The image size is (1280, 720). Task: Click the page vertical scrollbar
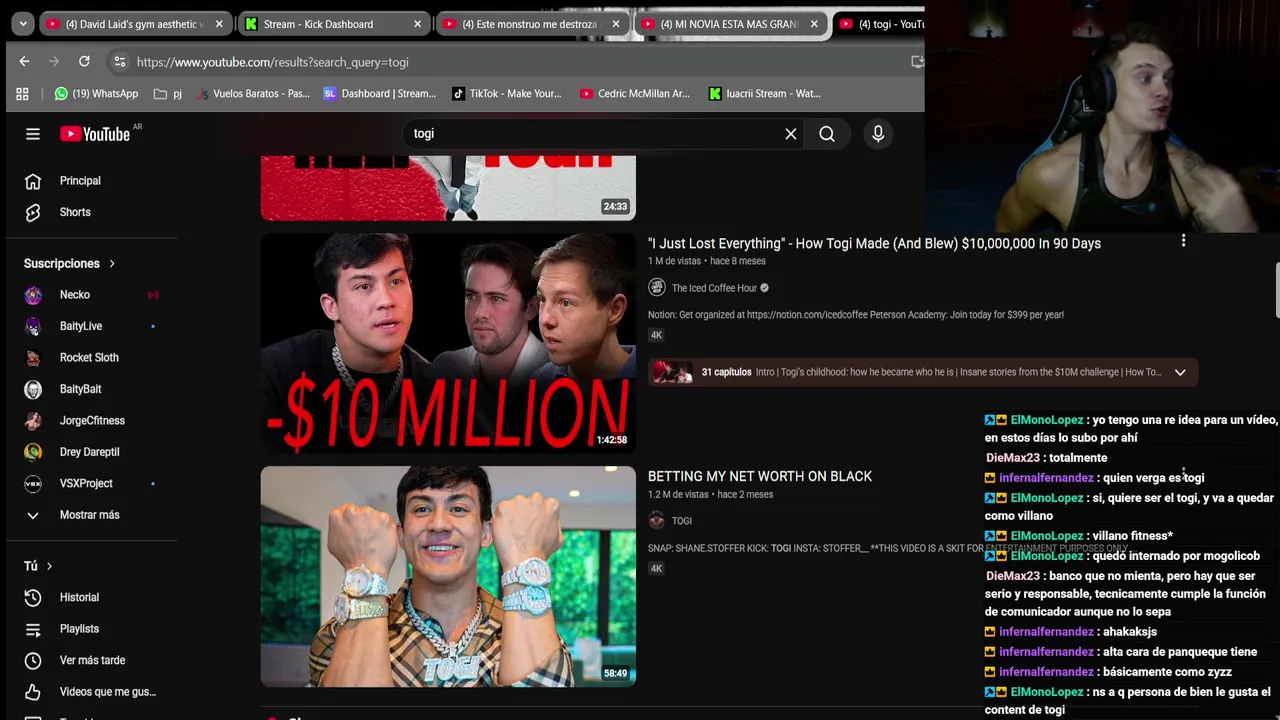[1276, 292]
